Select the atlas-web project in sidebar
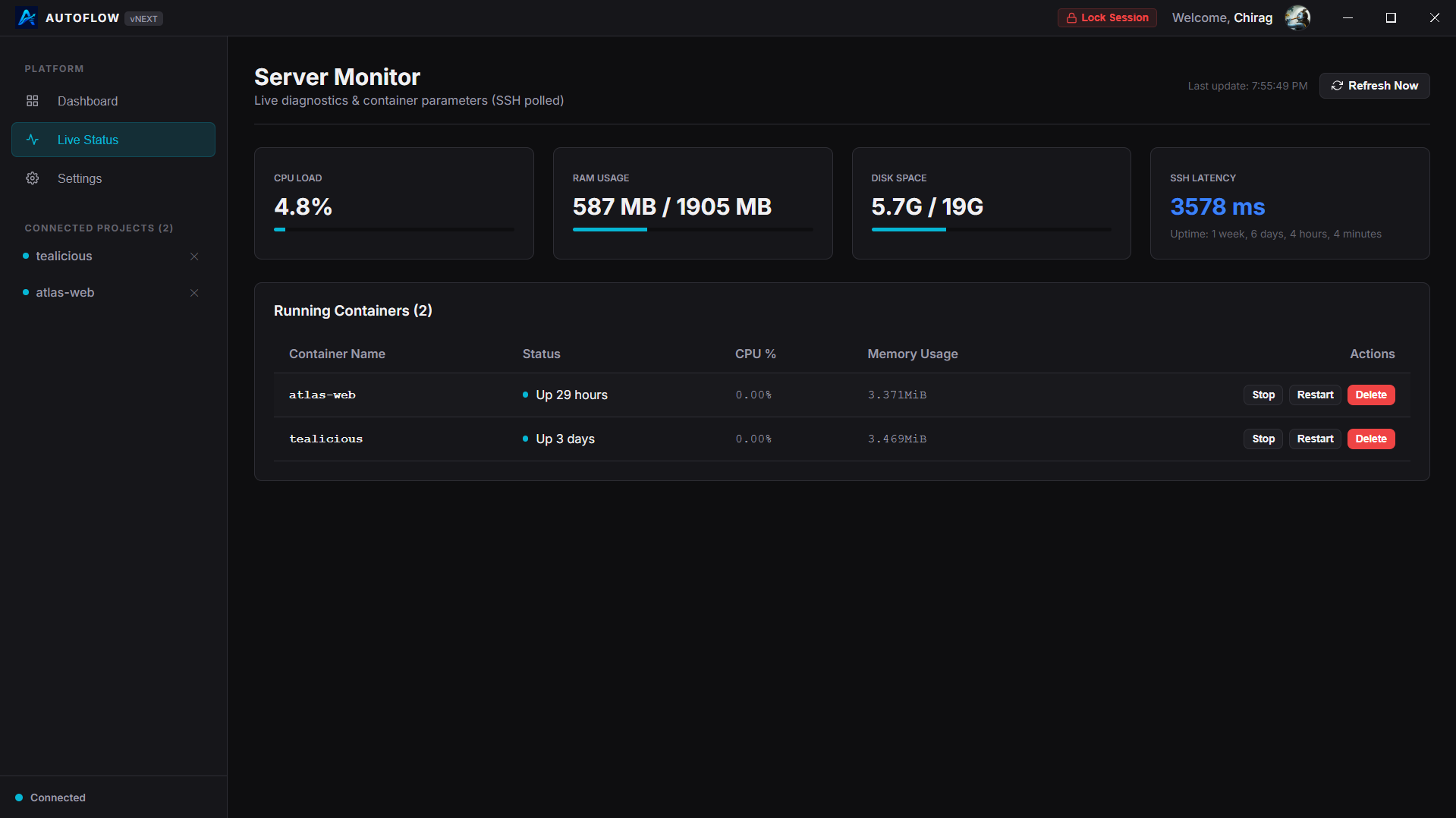 65,293
